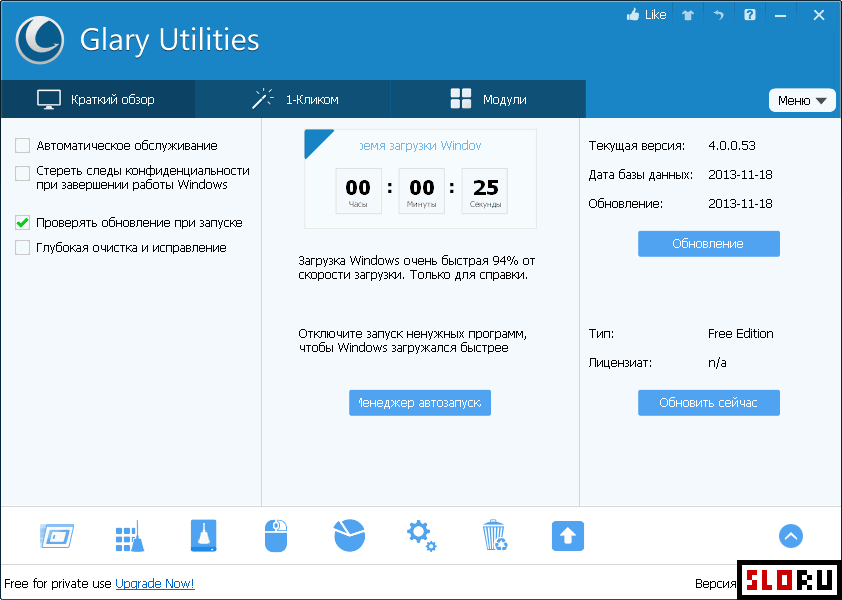Open the help question mark icon

[x=750, y=15]
